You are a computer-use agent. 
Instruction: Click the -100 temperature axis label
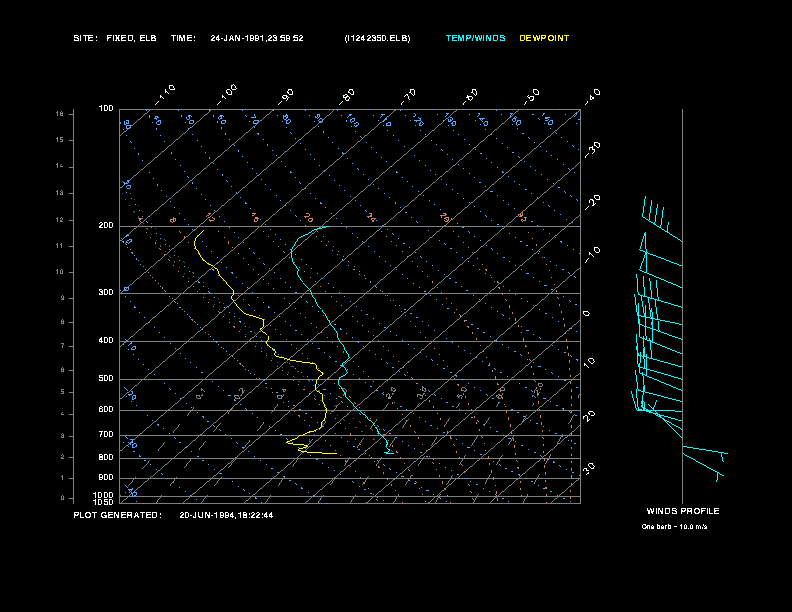[227, 95]
